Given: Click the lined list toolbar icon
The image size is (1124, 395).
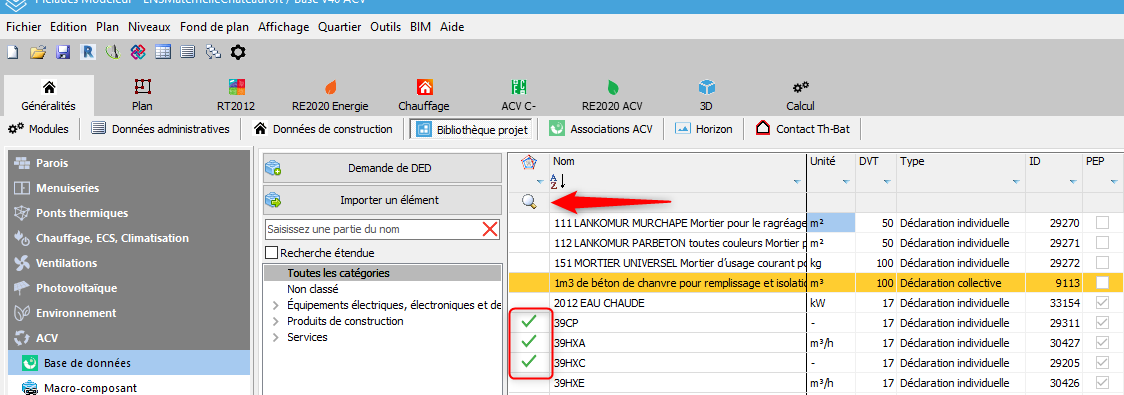Looking at the screenshot, I should [x=188, y=52].
